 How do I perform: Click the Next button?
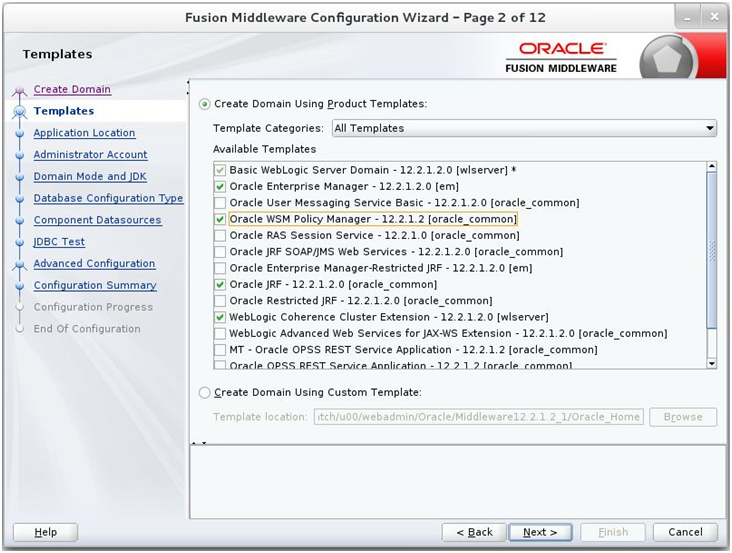point(540,532)
